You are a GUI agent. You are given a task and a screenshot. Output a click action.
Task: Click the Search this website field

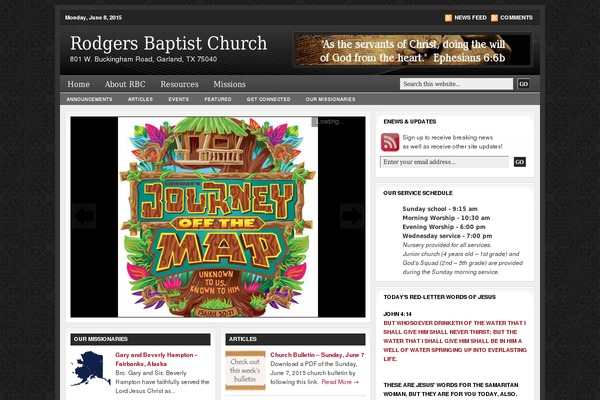coord(456,84)
